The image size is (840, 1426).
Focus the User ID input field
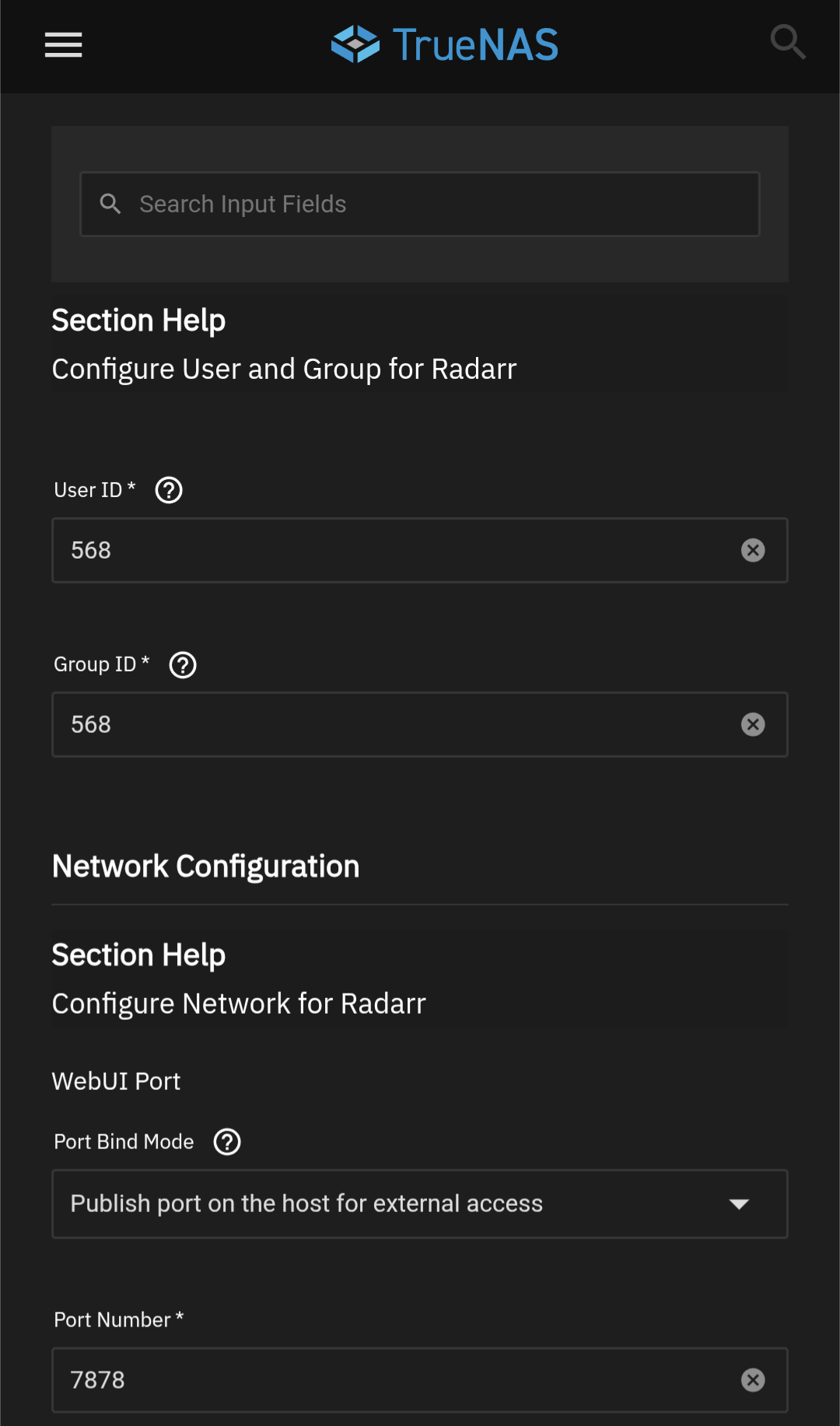coord(389,551)
